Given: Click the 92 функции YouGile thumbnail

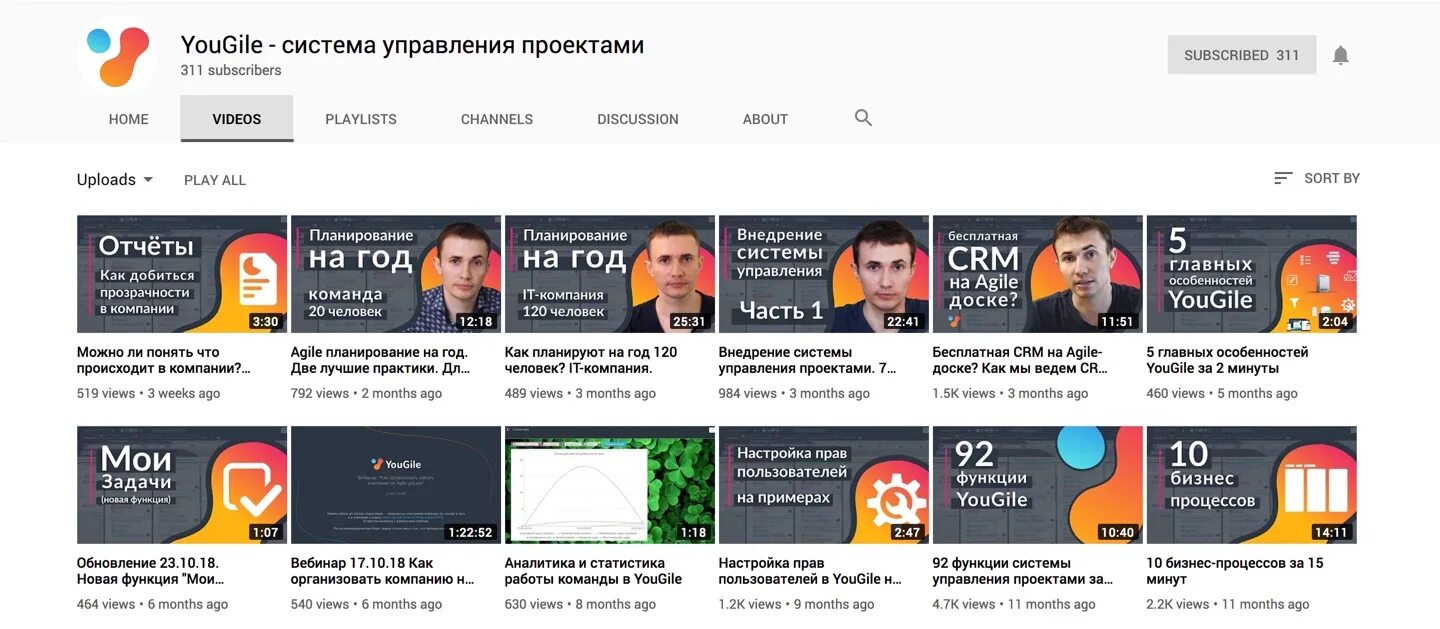Looking at the screenshot, I should coord(1037,485).
